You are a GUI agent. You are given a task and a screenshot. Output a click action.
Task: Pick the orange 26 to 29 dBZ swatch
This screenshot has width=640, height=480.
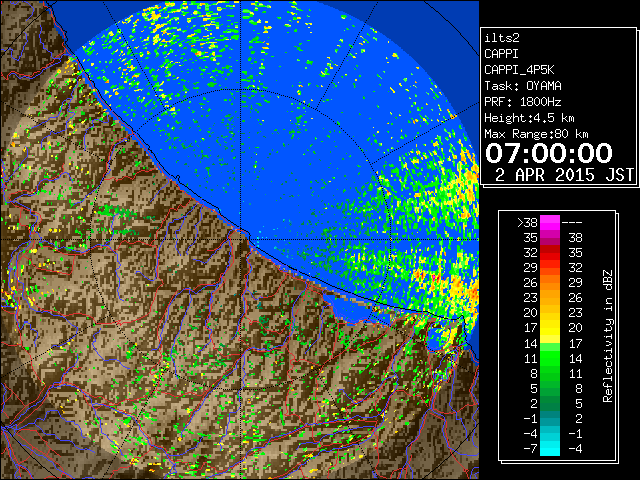[550, 283]
